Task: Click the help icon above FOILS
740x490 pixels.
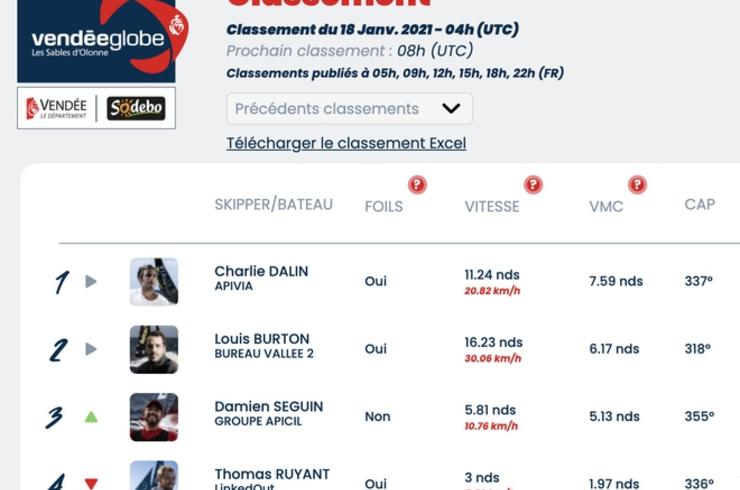Action: pos(417,184)
